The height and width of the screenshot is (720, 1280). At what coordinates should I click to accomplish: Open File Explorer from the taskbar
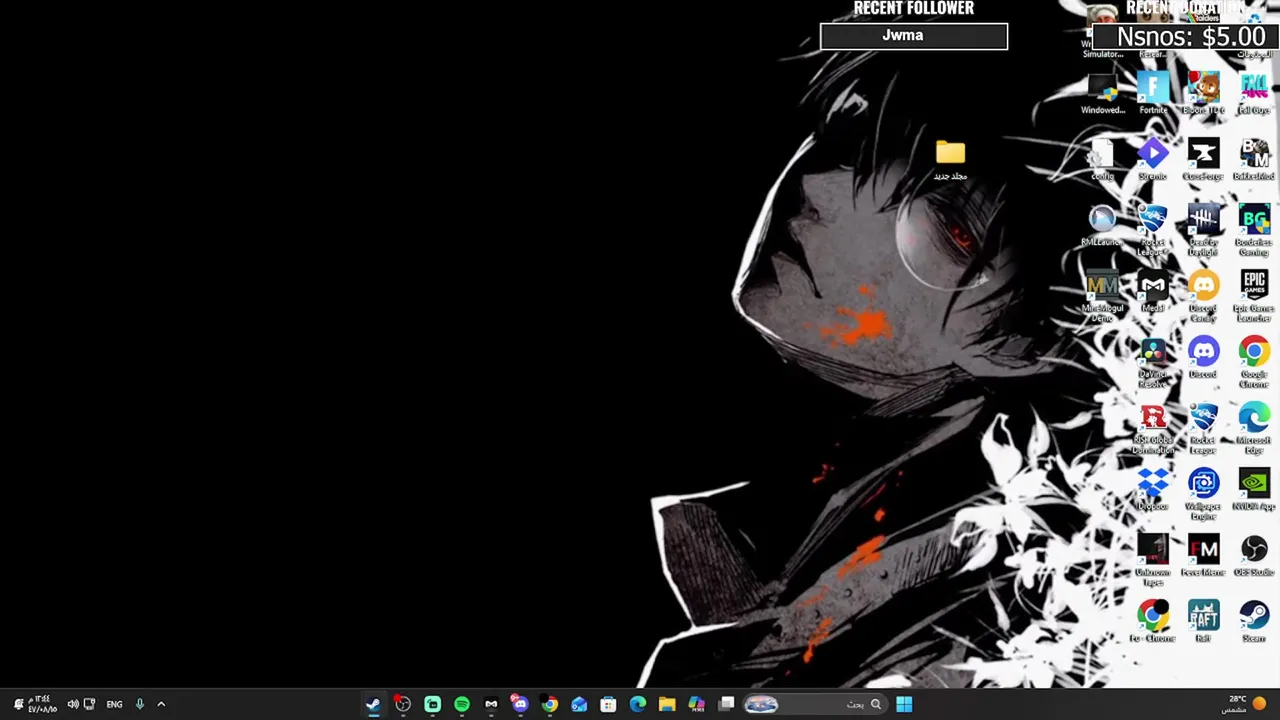(667, 704)
